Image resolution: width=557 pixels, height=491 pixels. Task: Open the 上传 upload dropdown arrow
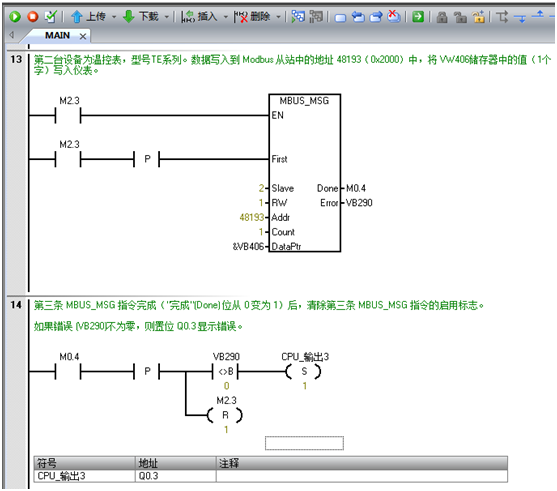point(114,17)
